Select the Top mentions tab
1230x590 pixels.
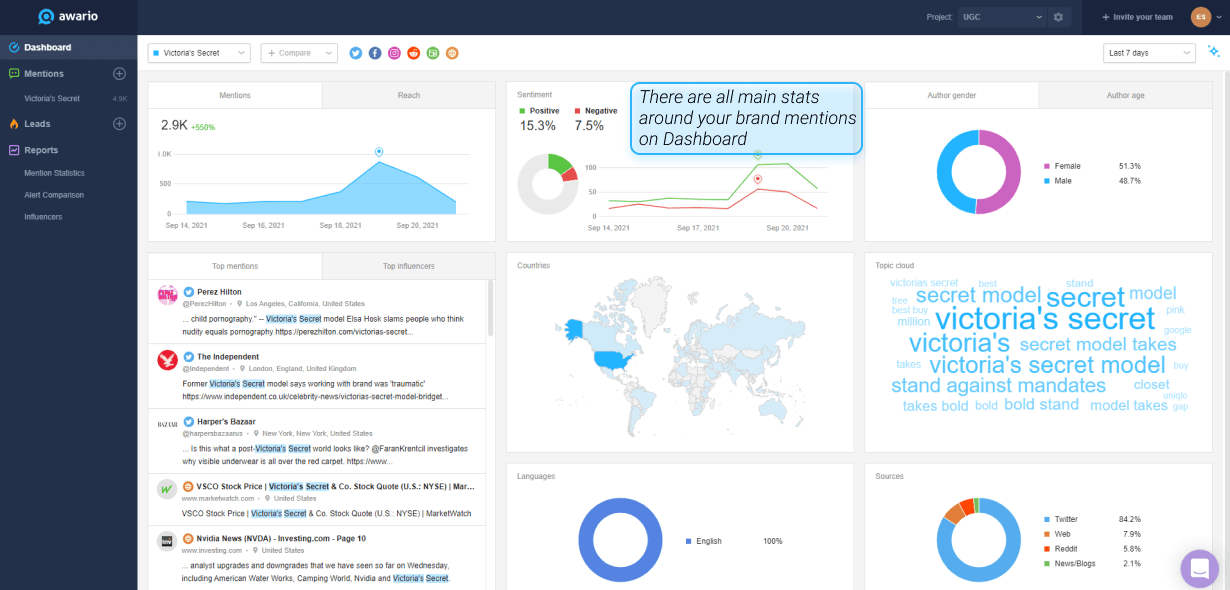(x=235, y=266)
